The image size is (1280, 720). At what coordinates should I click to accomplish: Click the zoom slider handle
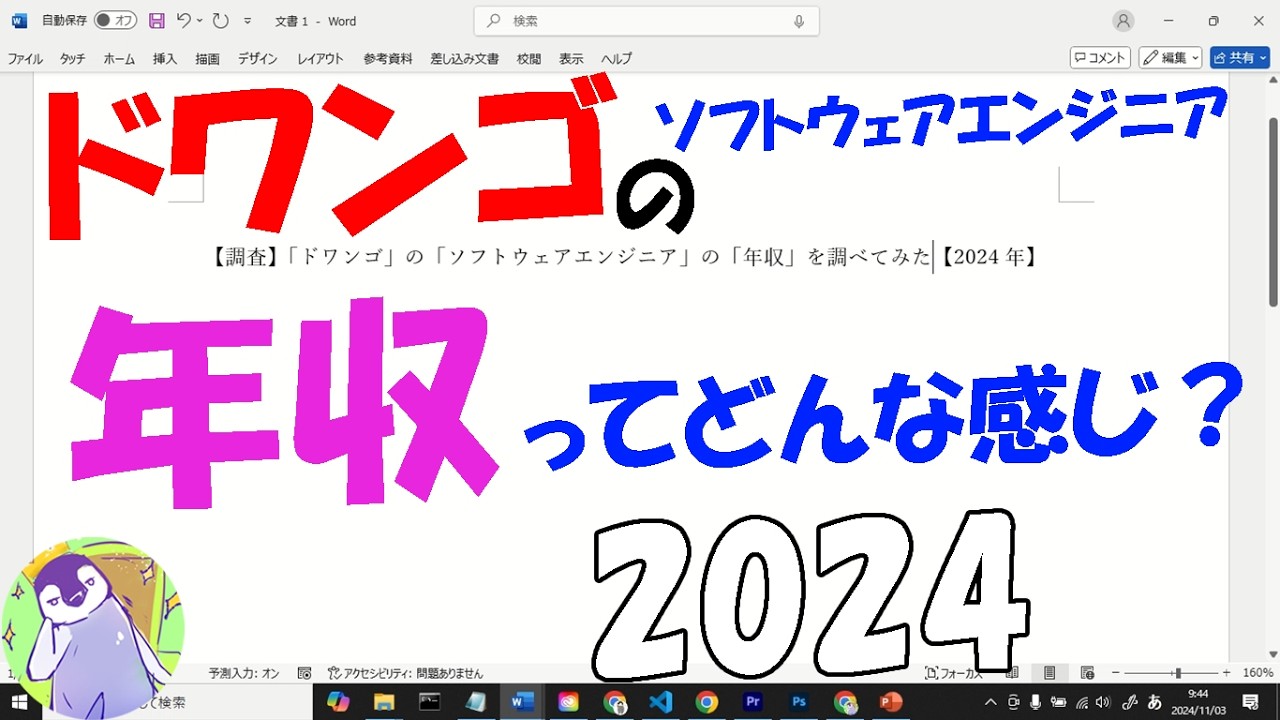coord(1178,673)
